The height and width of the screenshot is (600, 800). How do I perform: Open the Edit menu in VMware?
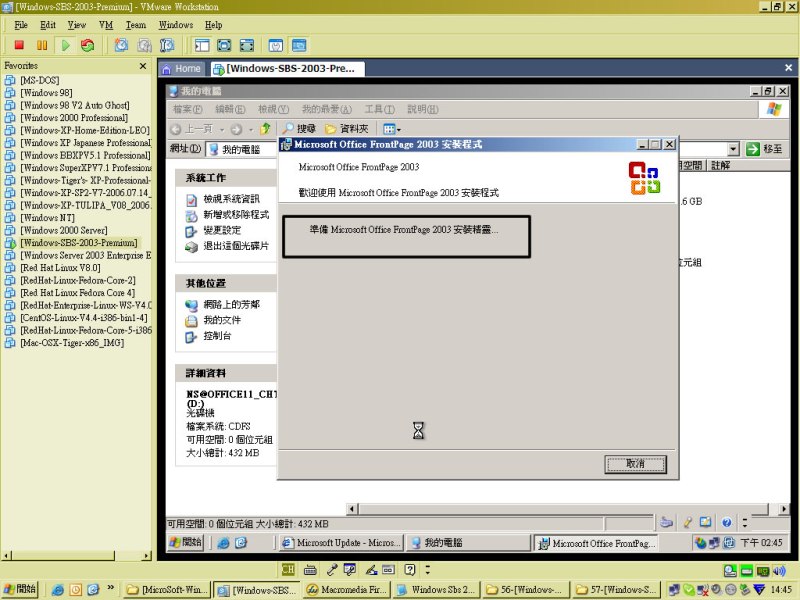click(x=48, y=25)
